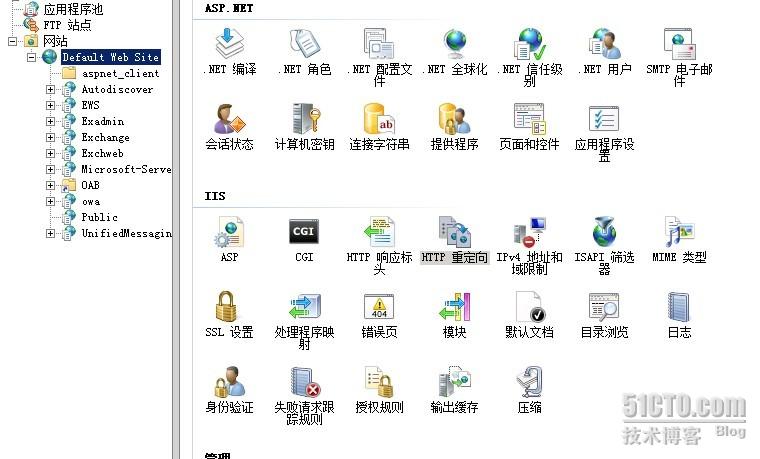Open the 模块 feature
Screen dimensions: 760x459
[x=455, y=315]
